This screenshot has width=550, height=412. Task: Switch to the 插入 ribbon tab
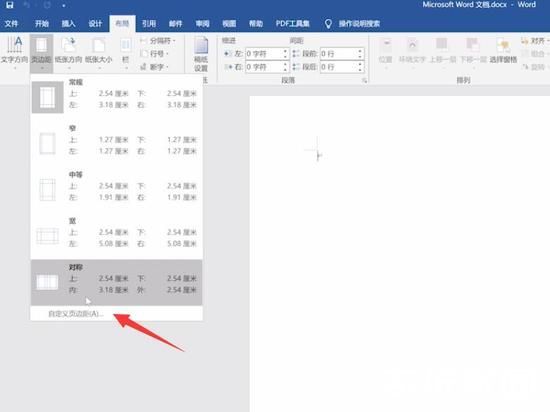tap(68, 23)
